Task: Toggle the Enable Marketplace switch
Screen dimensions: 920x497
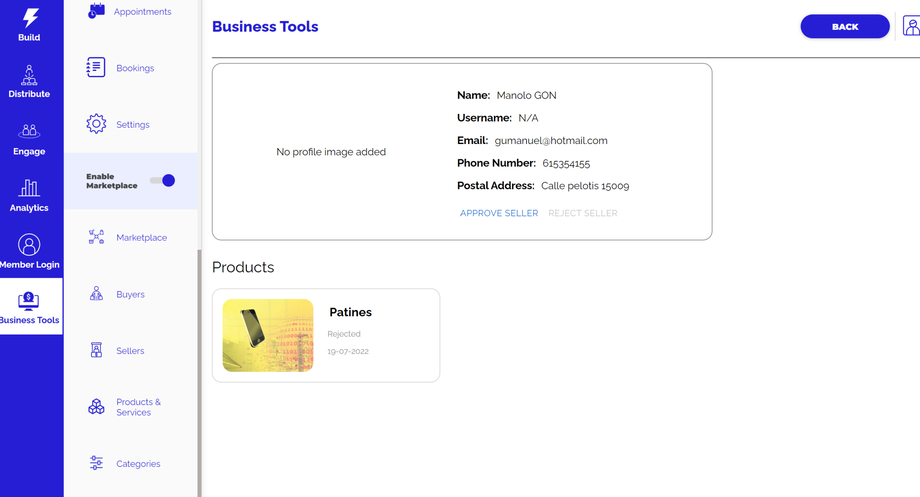Action: click(x=162, y=180)
